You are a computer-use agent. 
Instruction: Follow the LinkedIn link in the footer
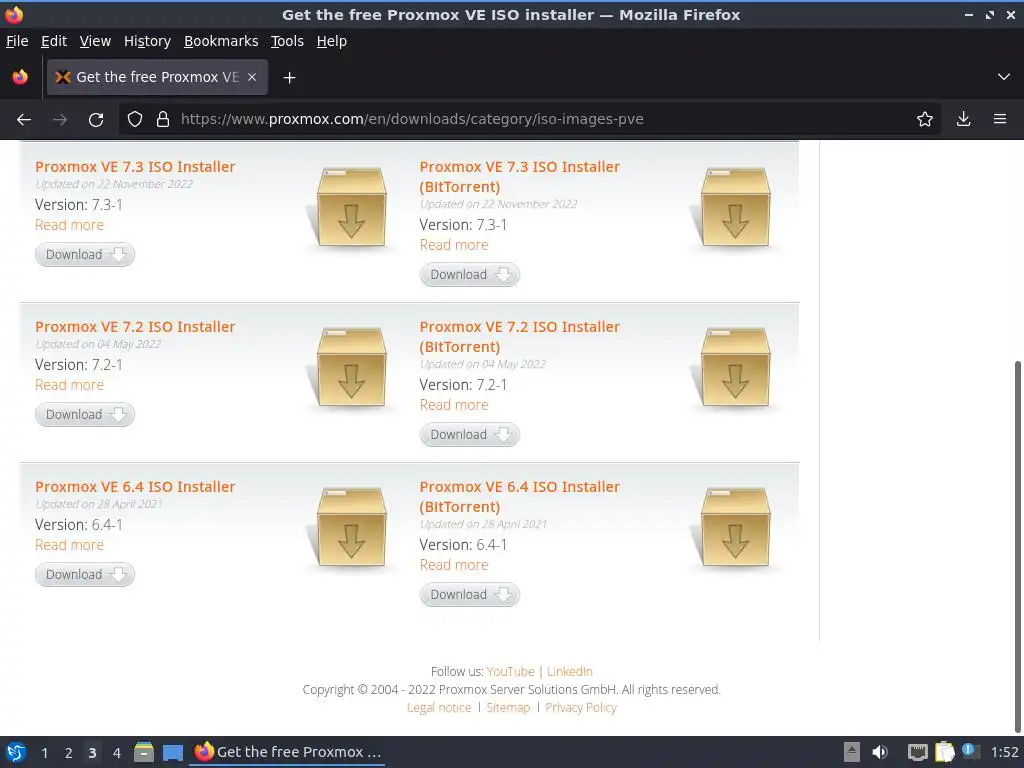(x=569, y=671)
